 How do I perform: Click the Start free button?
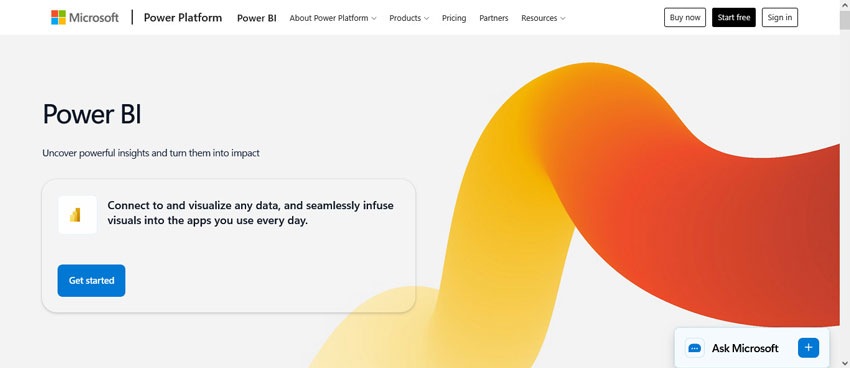click(x=733, y=17)
